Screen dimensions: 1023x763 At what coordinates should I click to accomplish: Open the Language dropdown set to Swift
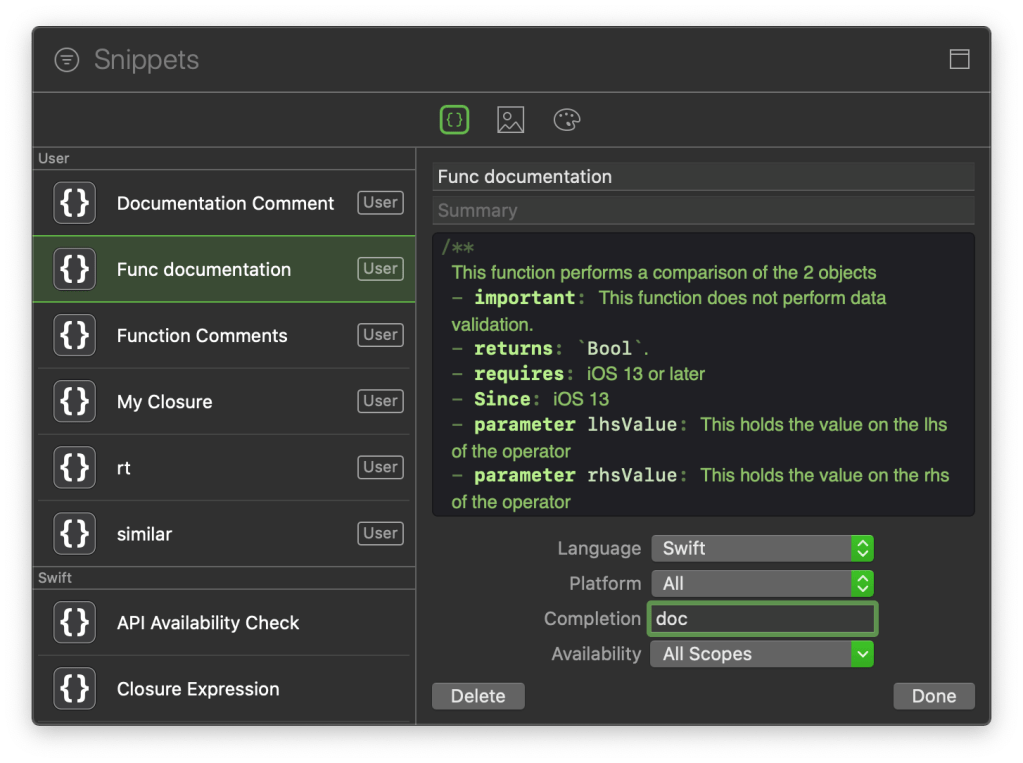(762, 548)
